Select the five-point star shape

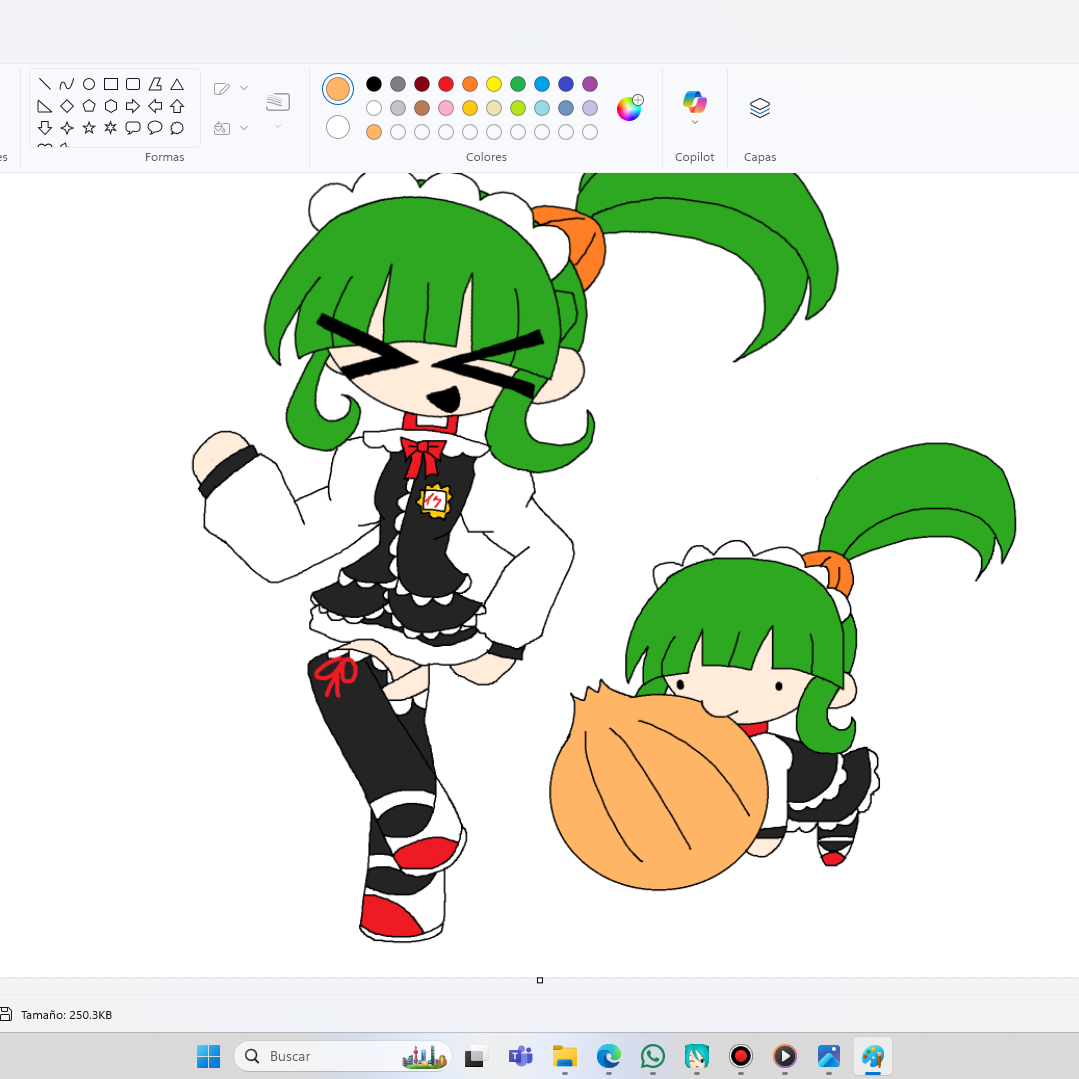click(x=89, y=128)
